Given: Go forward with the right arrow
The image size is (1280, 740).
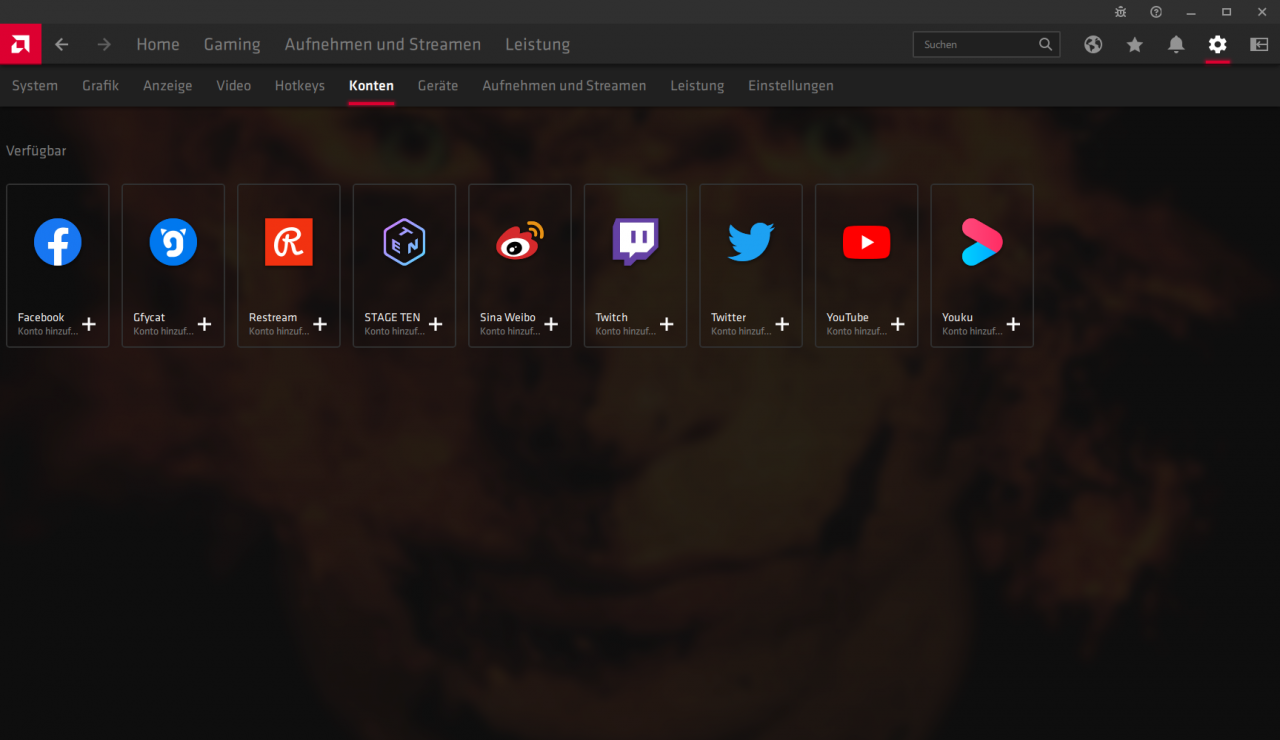Looking at the screenshot, I should point(104,44).
